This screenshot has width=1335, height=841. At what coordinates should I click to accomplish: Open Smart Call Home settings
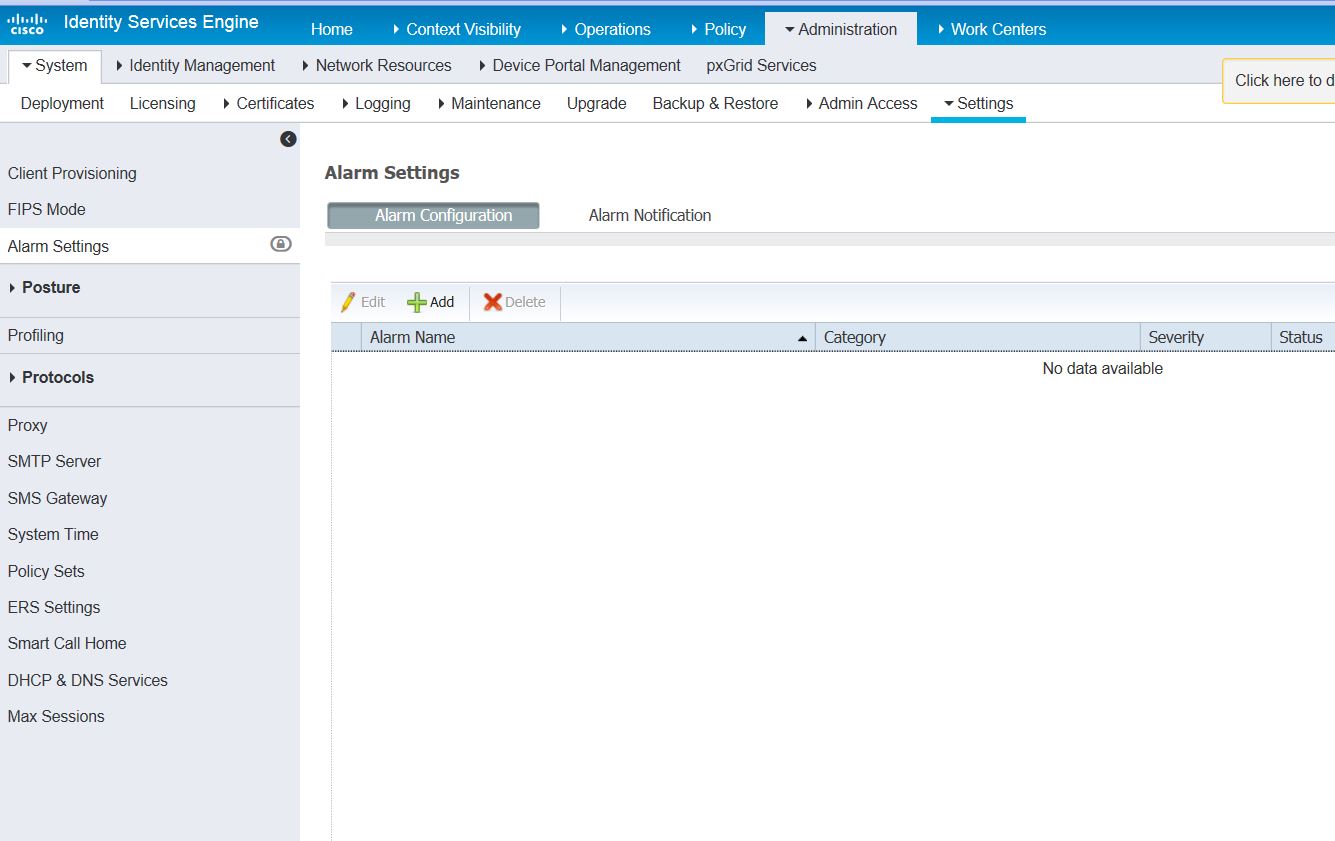point(67,643)
